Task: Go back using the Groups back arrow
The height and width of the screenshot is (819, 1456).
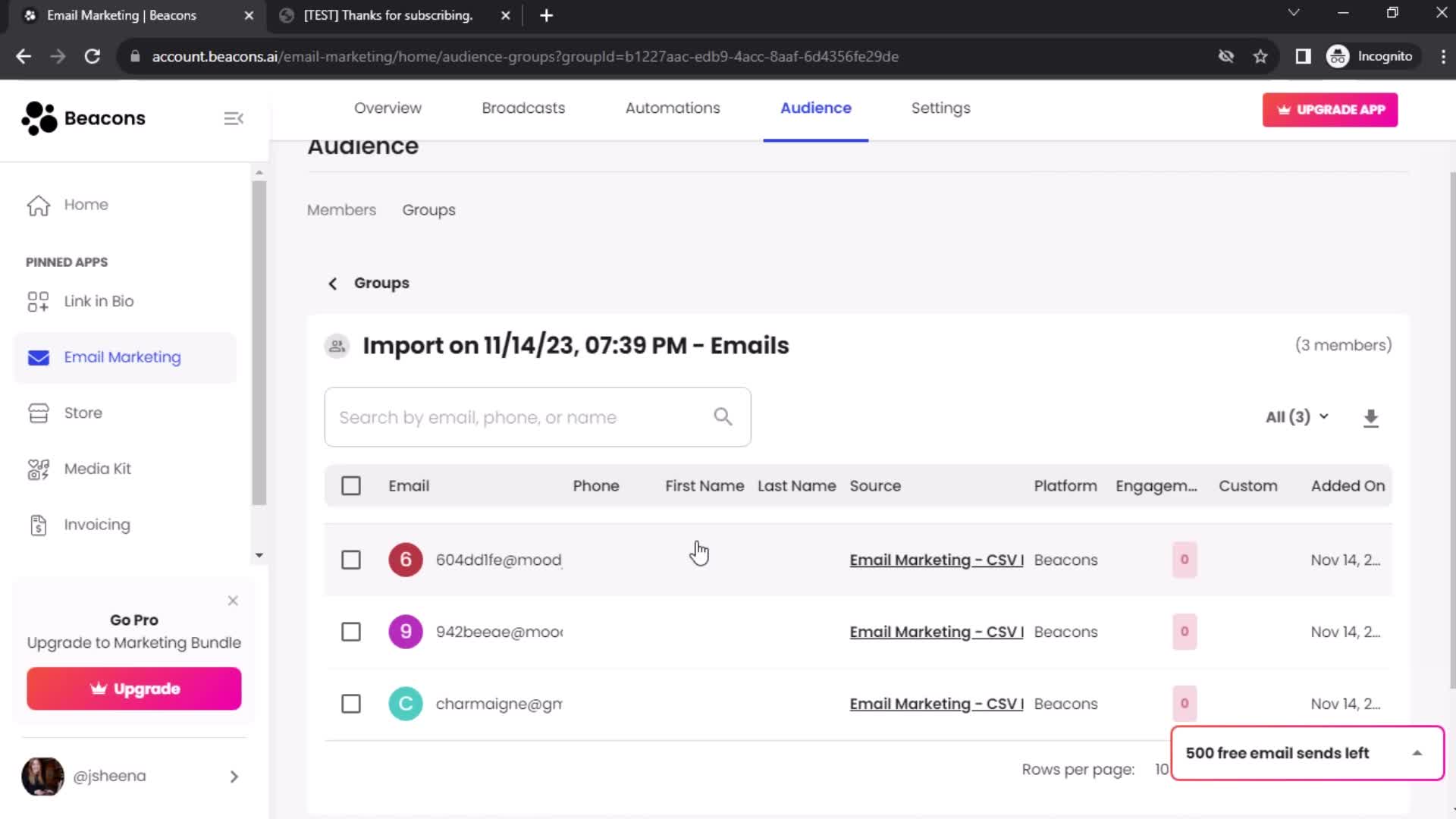Action: (332, 283)
